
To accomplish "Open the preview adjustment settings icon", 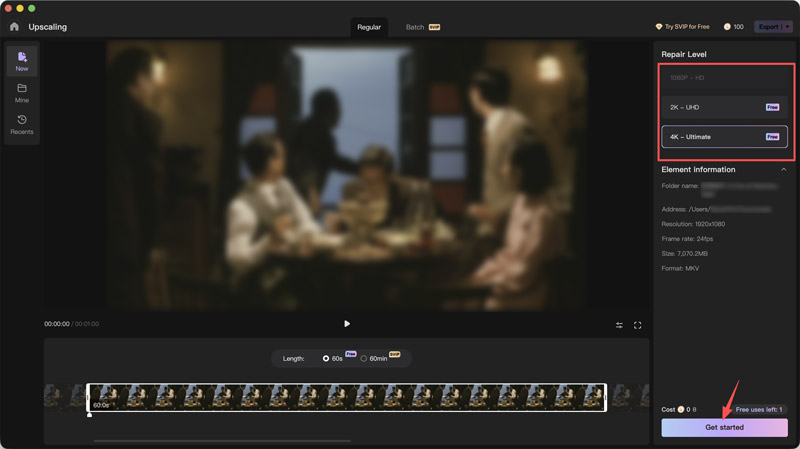I will coord(619,325).
